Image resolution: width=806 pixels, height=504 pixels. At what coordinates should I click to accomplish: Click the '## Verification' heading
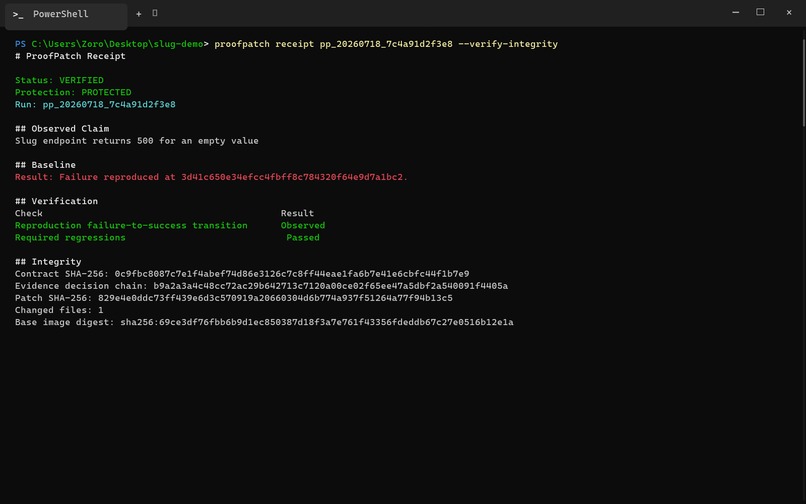[x=57, y=201]
